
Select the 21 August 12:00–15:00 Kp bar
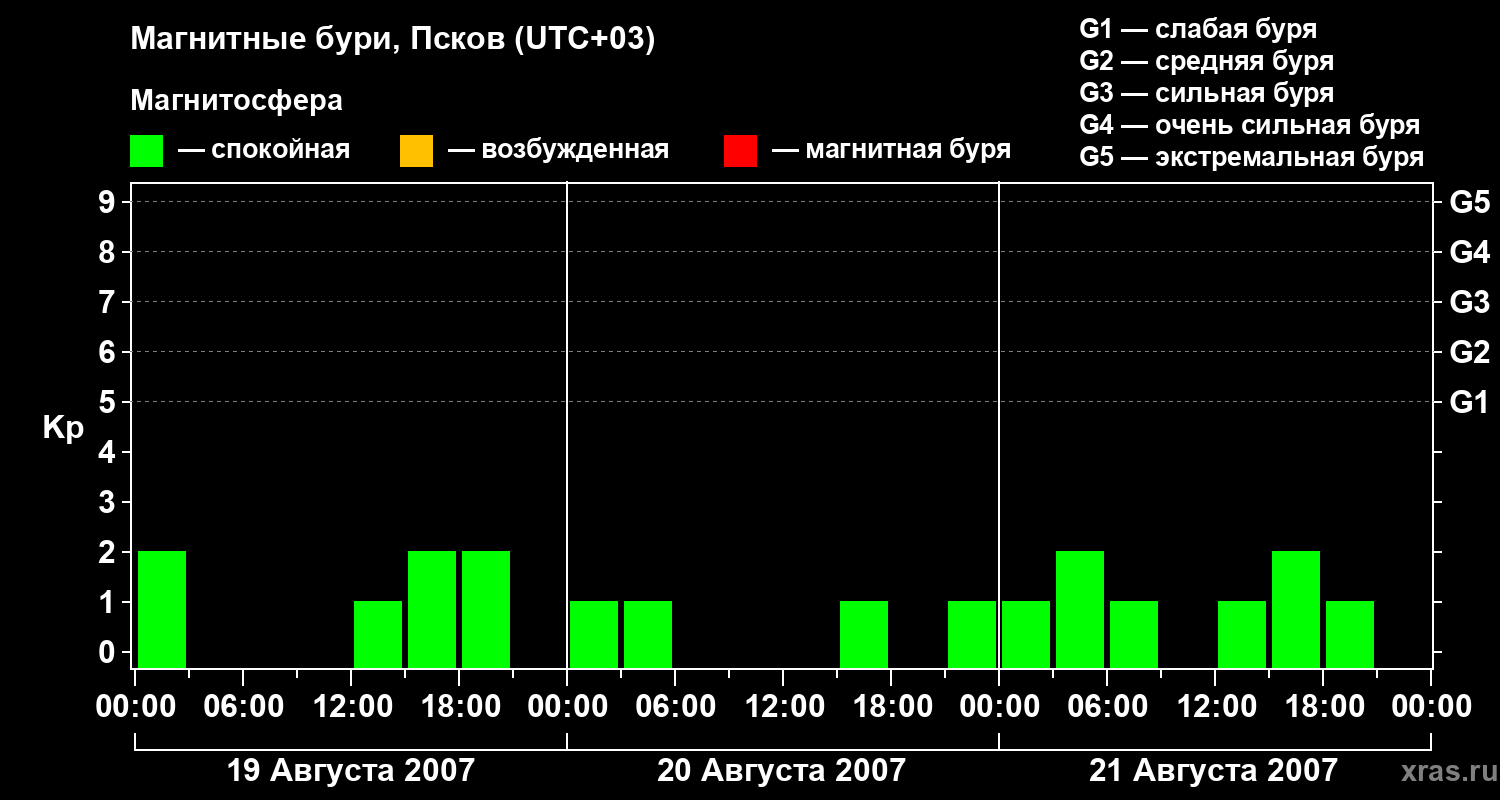1242,634
